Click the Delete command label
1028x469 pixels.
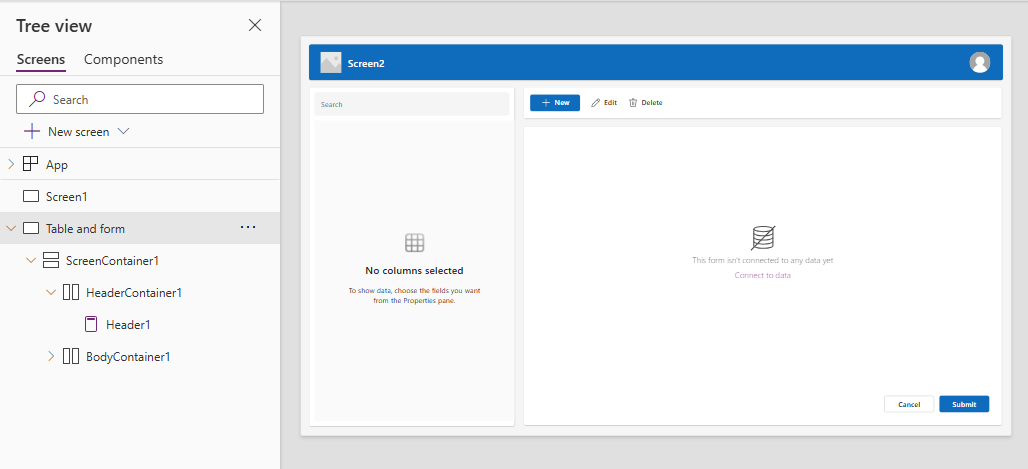point(652,103)
